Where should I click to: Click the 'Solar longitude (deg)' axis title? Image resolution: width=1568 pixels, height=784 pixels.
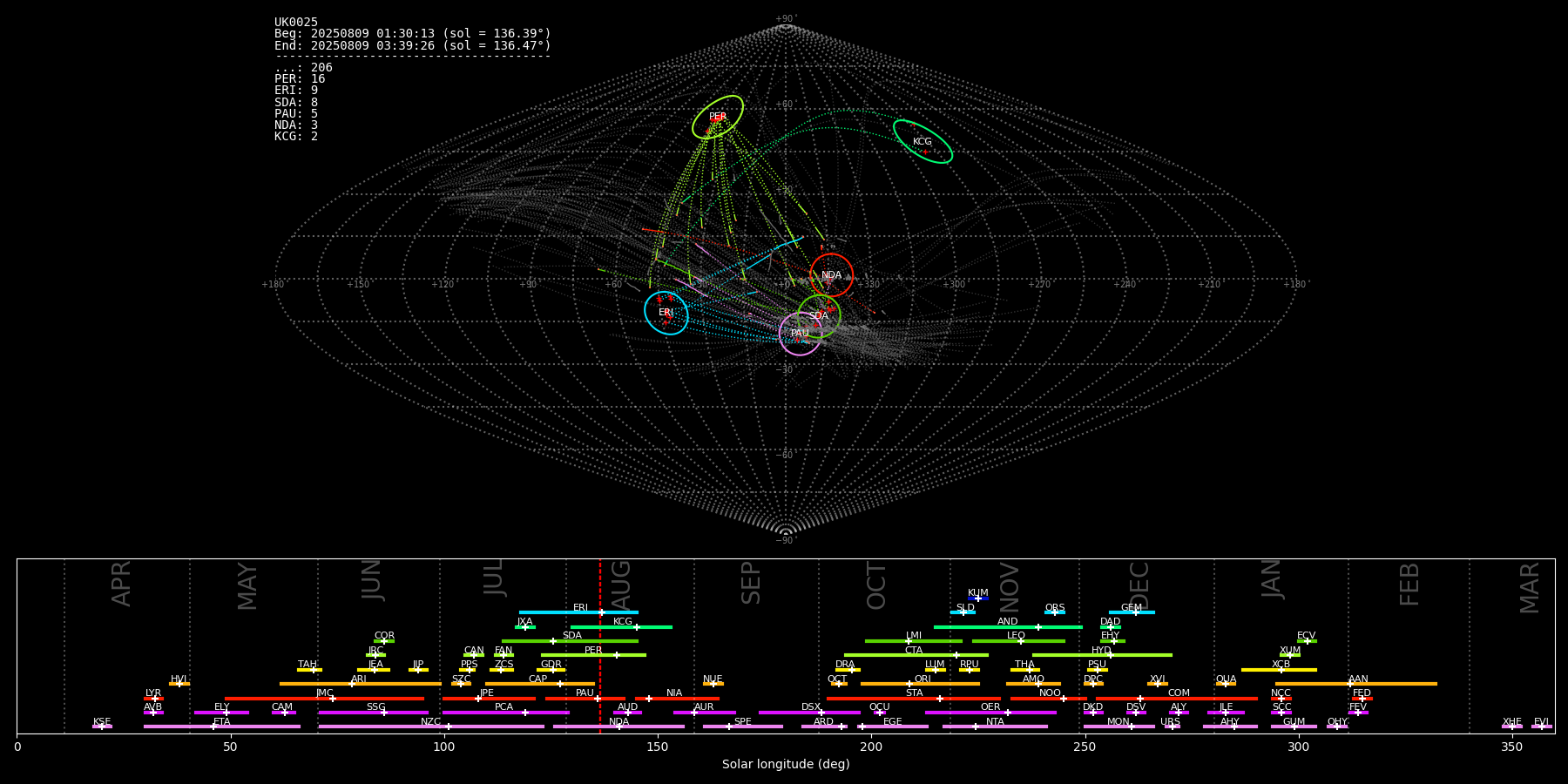pyautogui.click(x=786, y=765)
